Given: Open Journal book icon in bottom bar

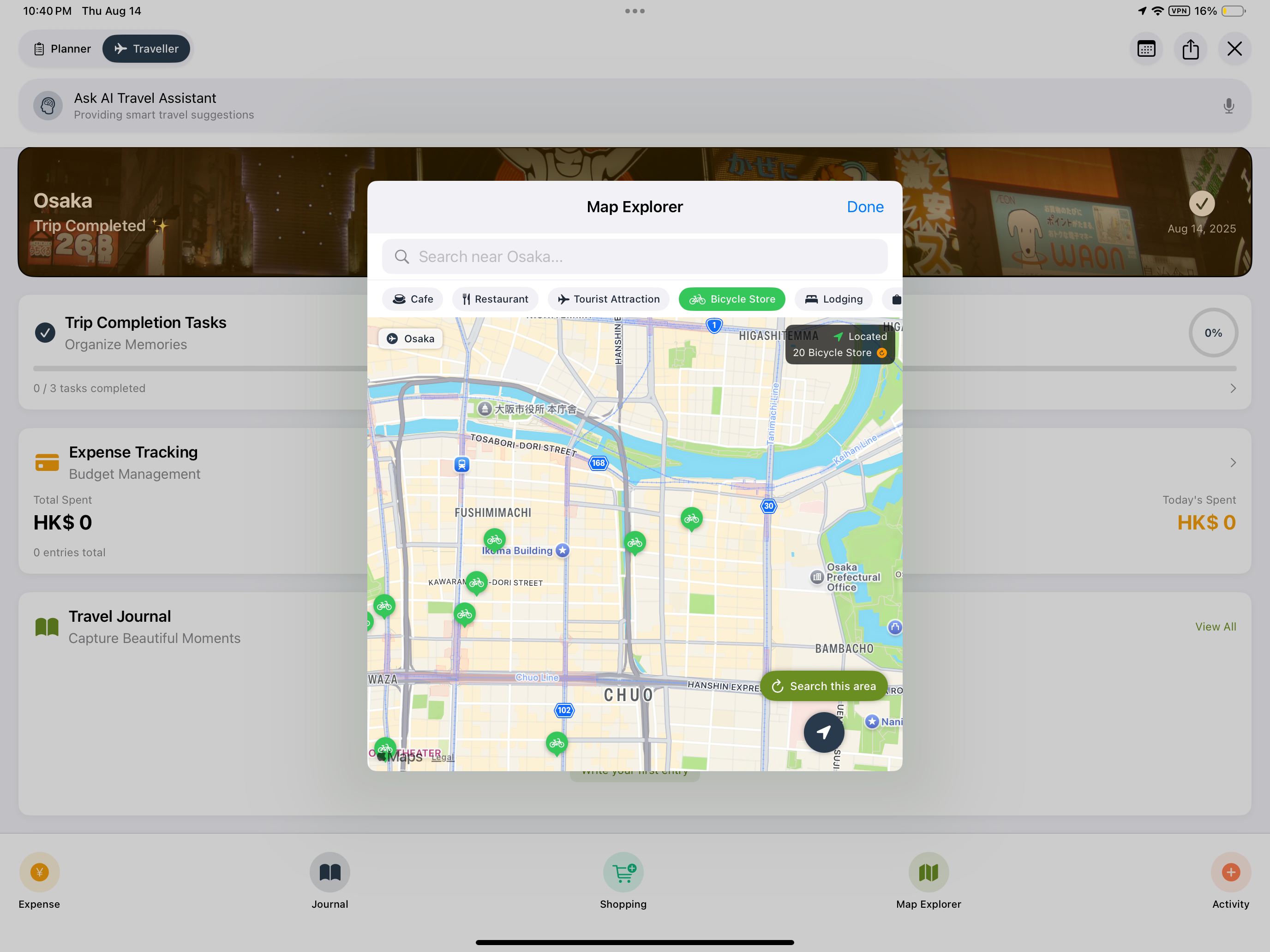Looking at the screenshot, I should pos(329,872).
